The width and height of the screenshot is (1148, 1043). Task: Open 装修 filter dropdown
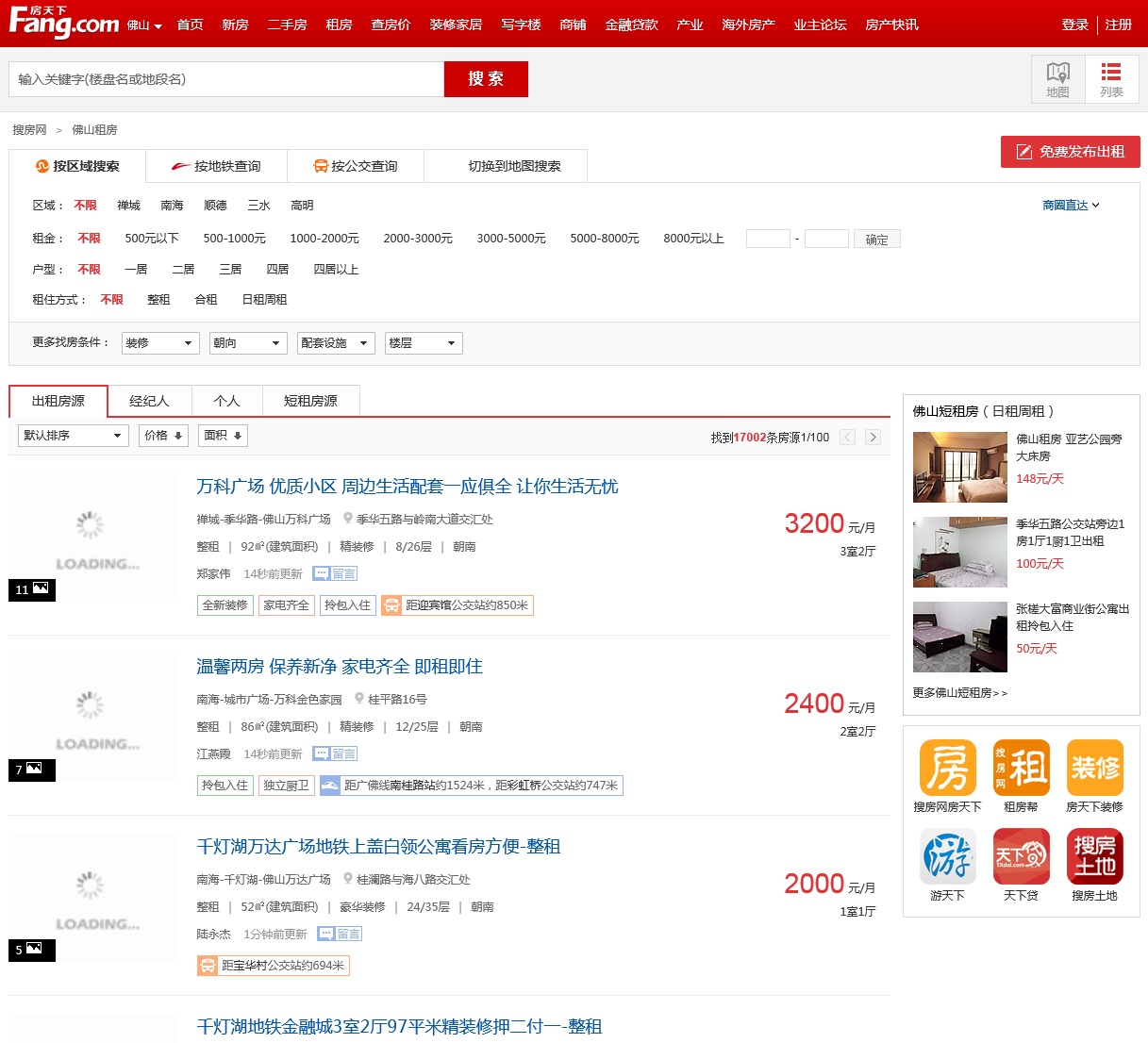point(160,343)
